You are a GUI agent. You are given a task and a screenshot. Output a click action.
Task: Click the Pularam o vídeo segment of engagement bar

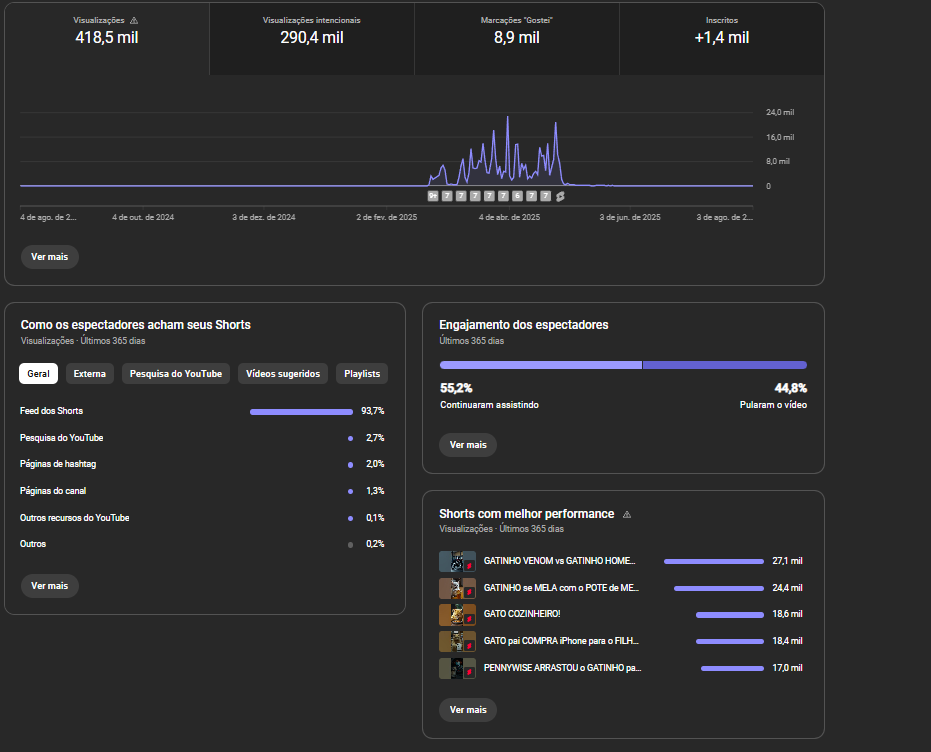click(x=725, y=365)
